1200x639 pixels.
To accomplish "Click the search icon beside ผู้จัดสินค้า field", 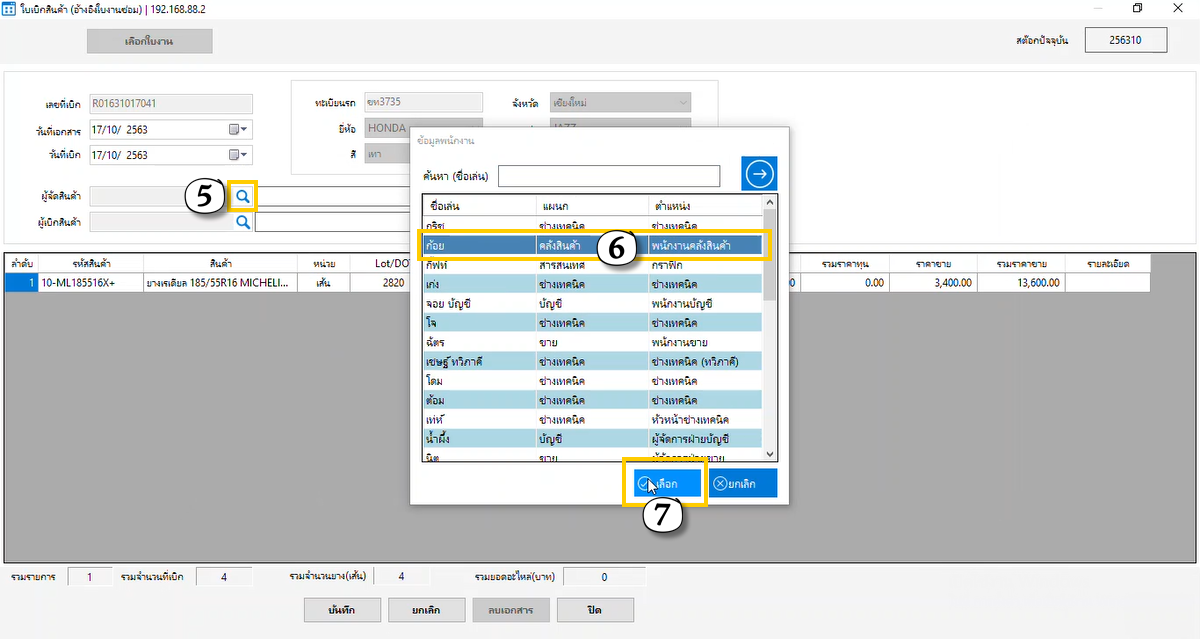I will tap(242, 196).
